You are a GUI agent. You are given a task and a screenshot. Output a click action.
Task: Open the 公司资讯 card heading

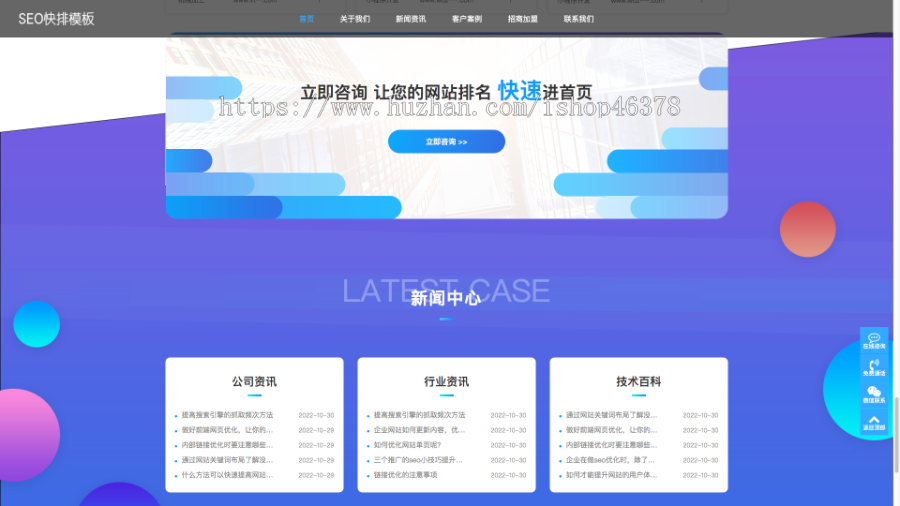[254, 382]
